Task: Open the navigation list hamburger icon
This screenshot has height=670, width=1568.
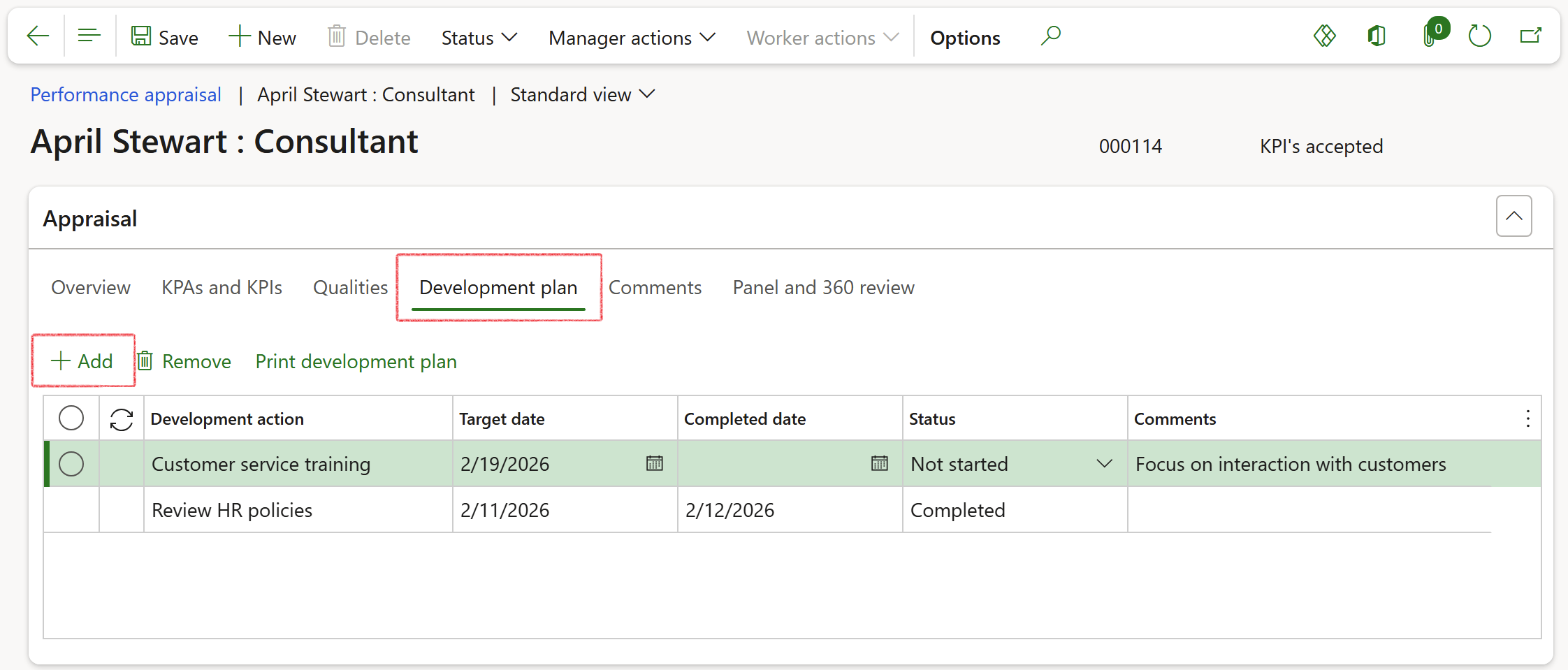Action: [x=89, y=36]
